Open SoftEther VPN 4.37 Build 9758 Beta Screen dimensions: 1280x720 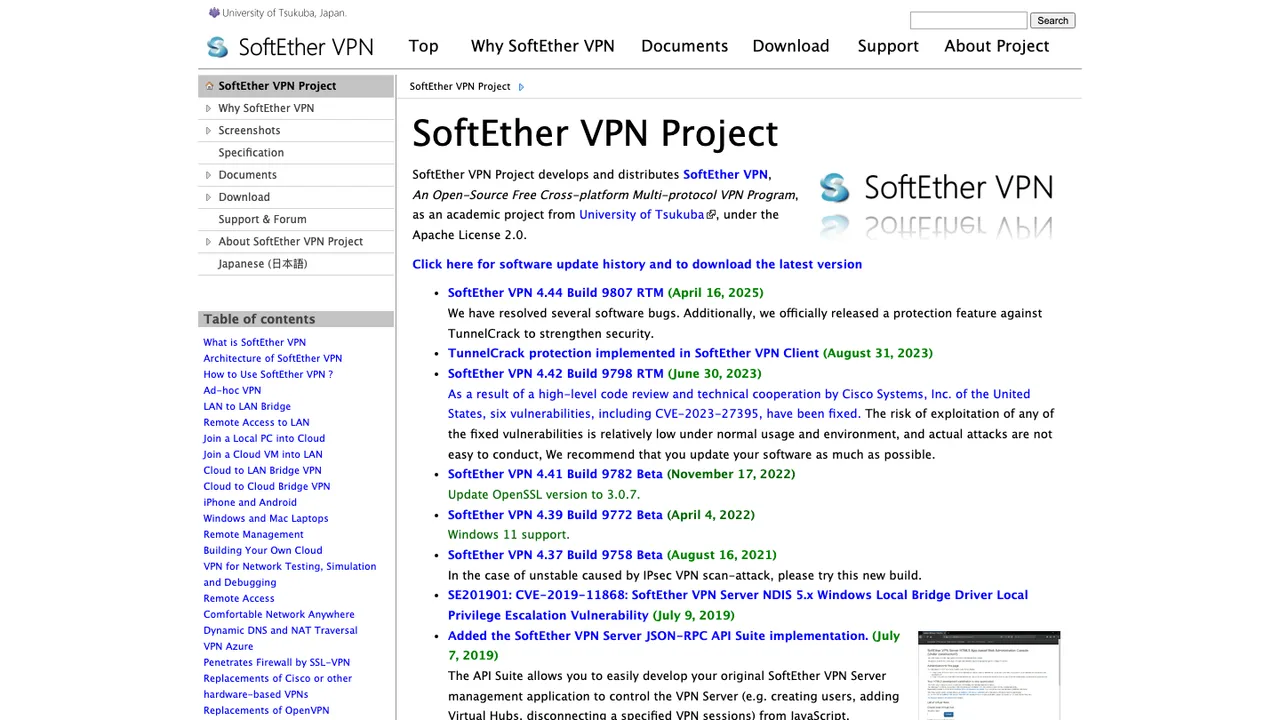[555, 555]
